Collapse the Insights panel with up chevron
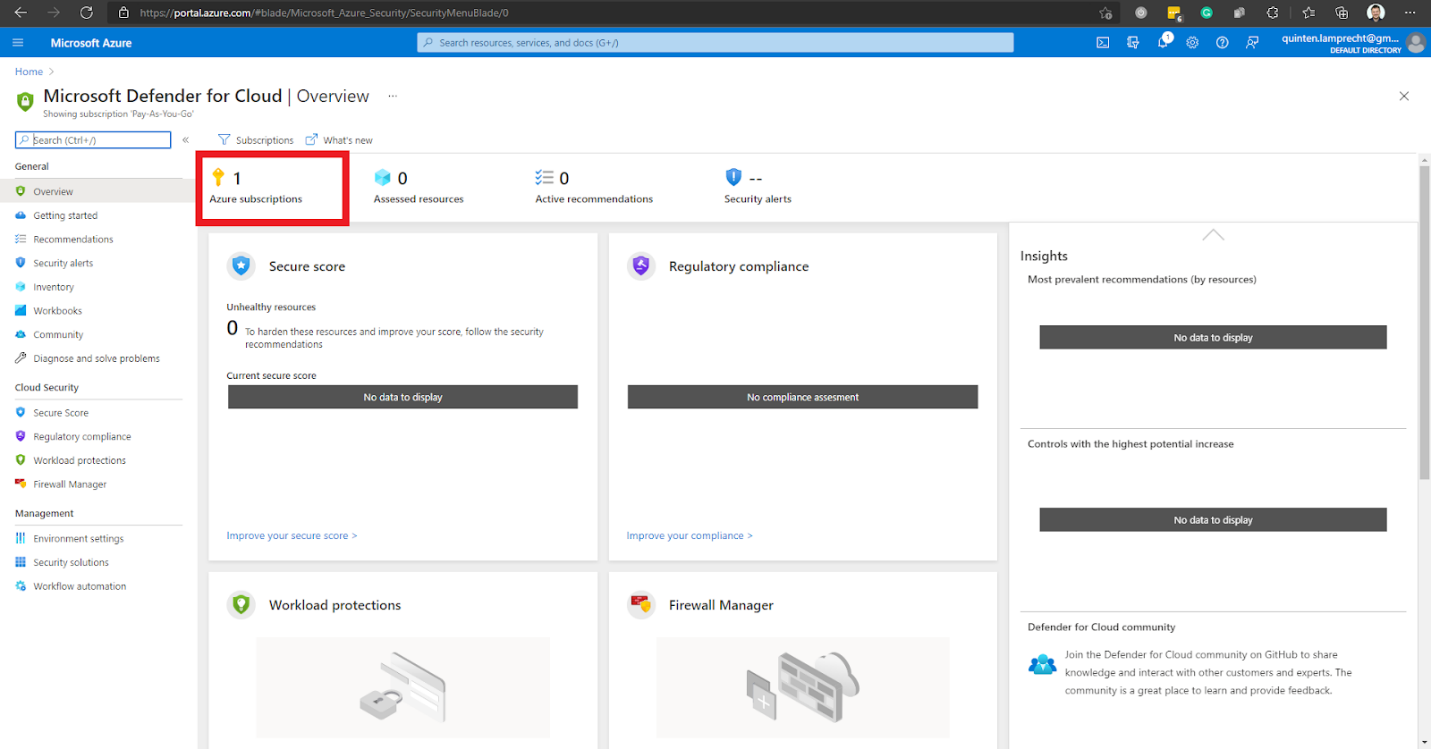 [x=1213, y=234]
